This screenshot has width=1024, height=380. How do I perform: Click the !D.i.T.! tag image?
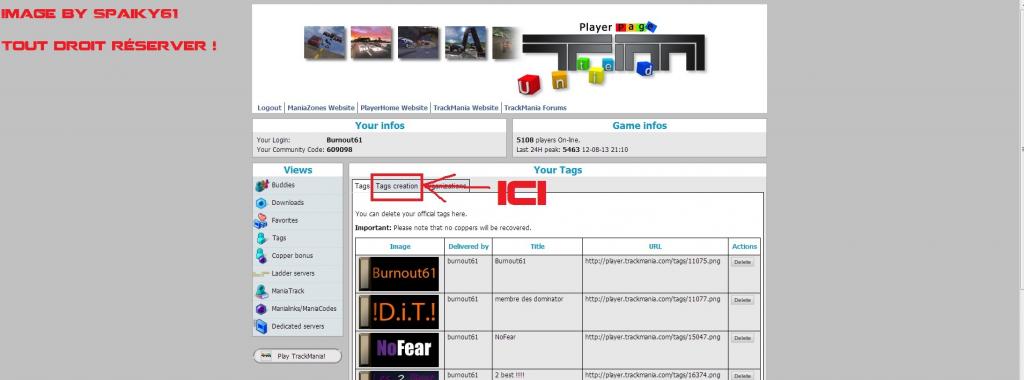tap(399, 311)
